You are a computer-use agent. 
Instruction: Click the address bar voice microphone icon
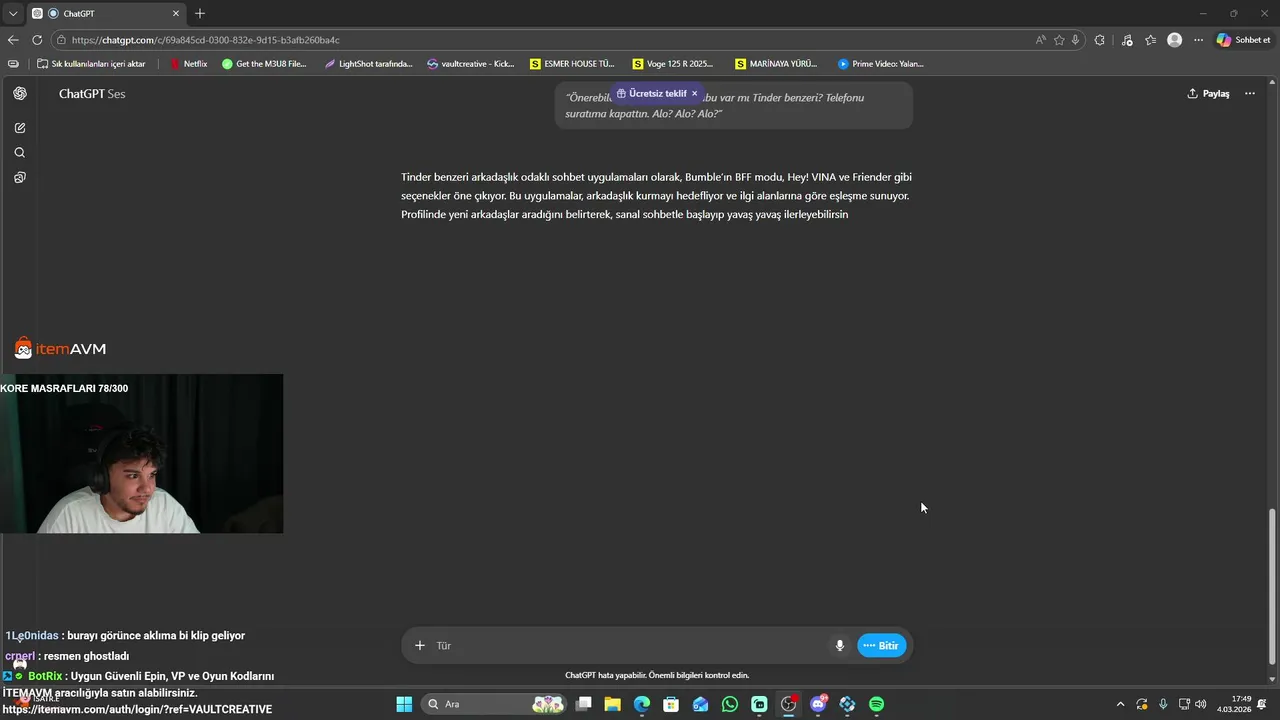tap(1075, 40)
